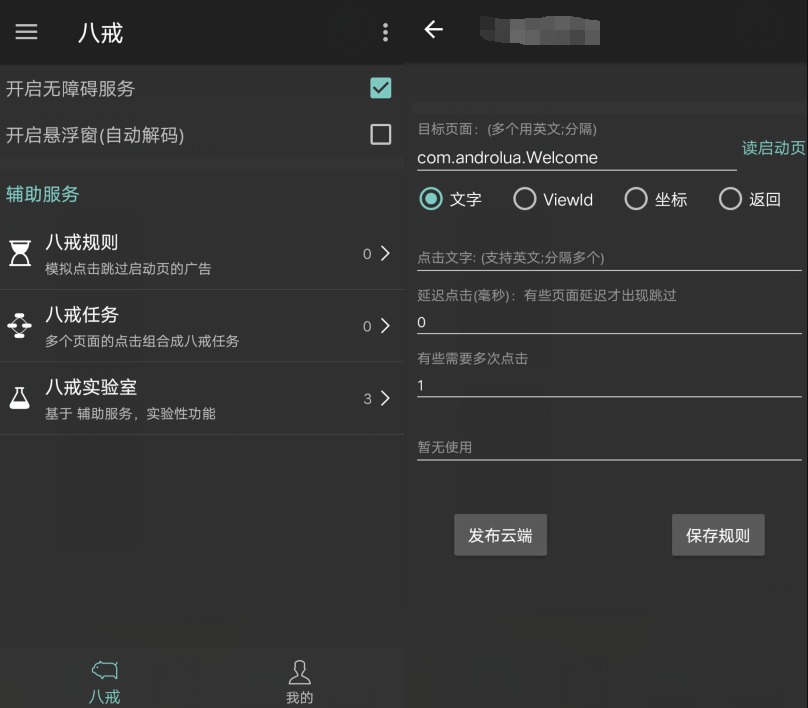The height and width of the screenshot is (708, 808).
Task: Click the flask icon for 八戒实验室
Action: click(x=20, y=398)
